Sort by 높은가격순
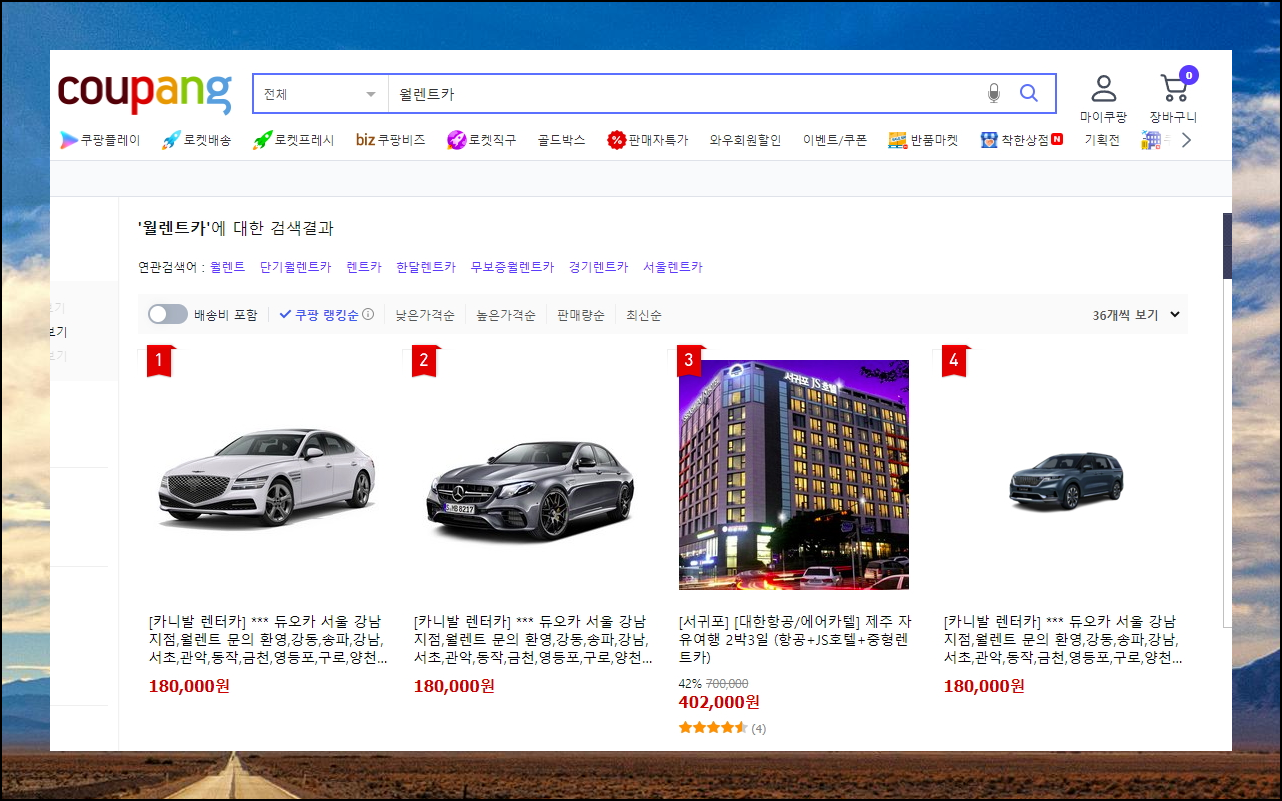Image resolution: width=1282 pixels, height=801 pixels. (x=506, y=315)
